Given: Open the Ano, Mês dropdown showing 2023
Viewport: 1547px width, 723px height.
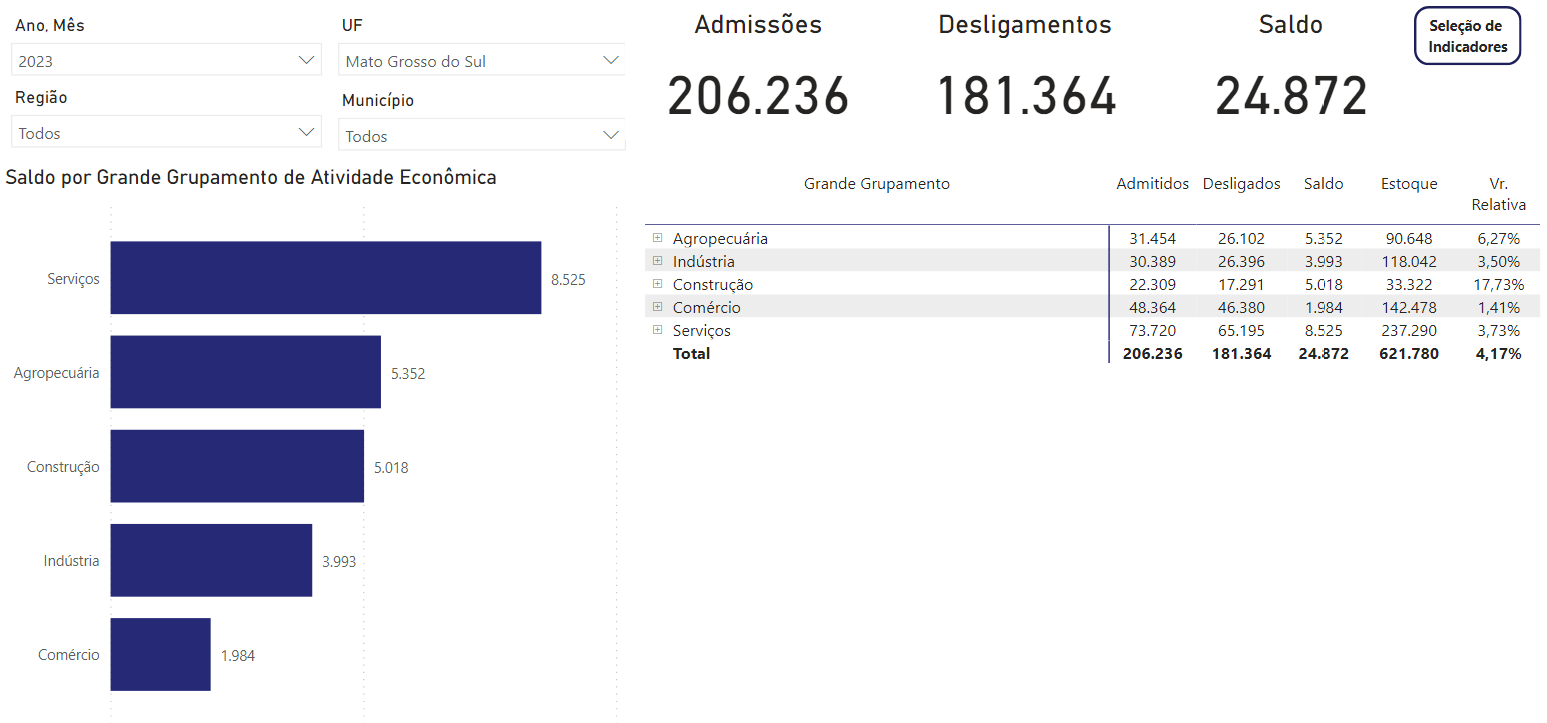Looking at the screenshot, I should click(x=166, y=61).
